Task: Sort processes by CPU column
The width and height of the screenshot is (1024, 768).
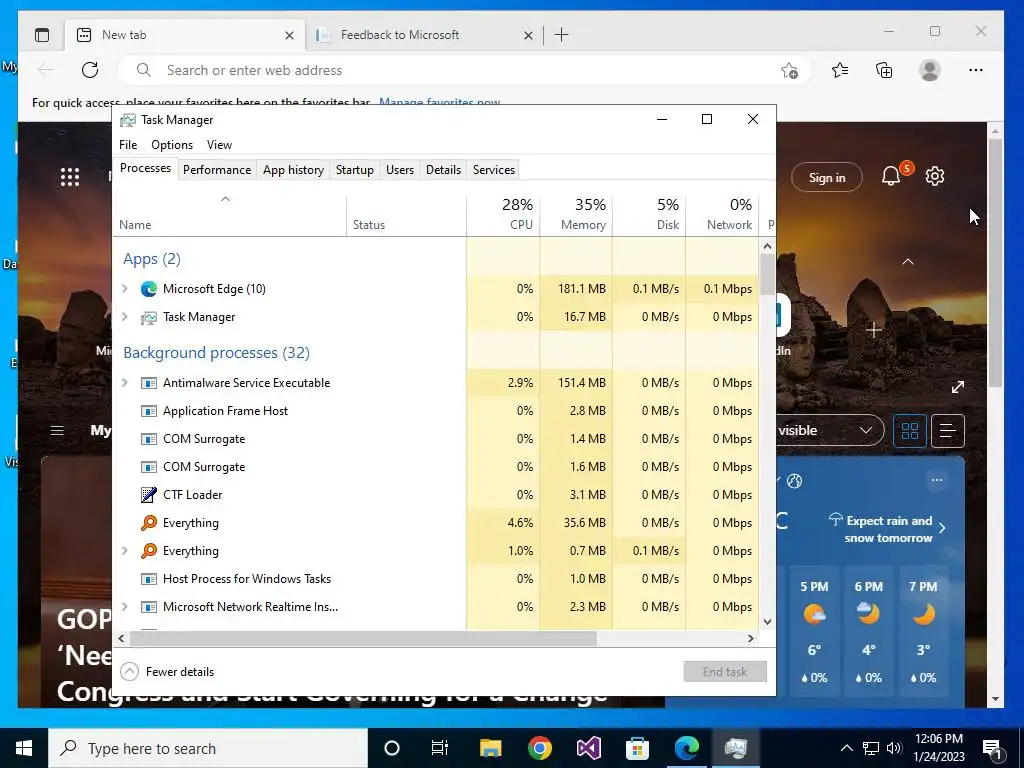Action: point(504,214)
